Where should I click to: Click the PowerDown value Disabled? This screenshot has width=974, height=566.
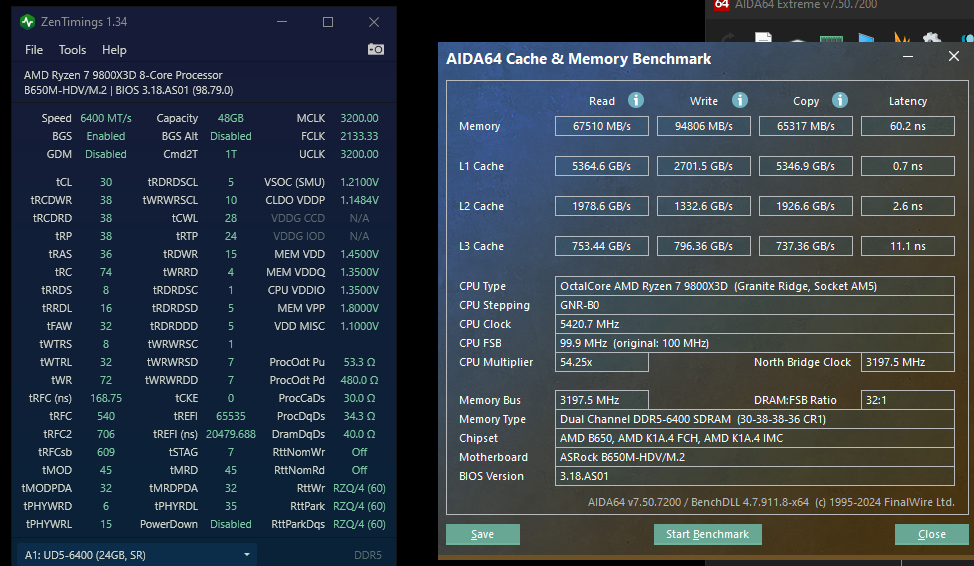pos(230,524)
